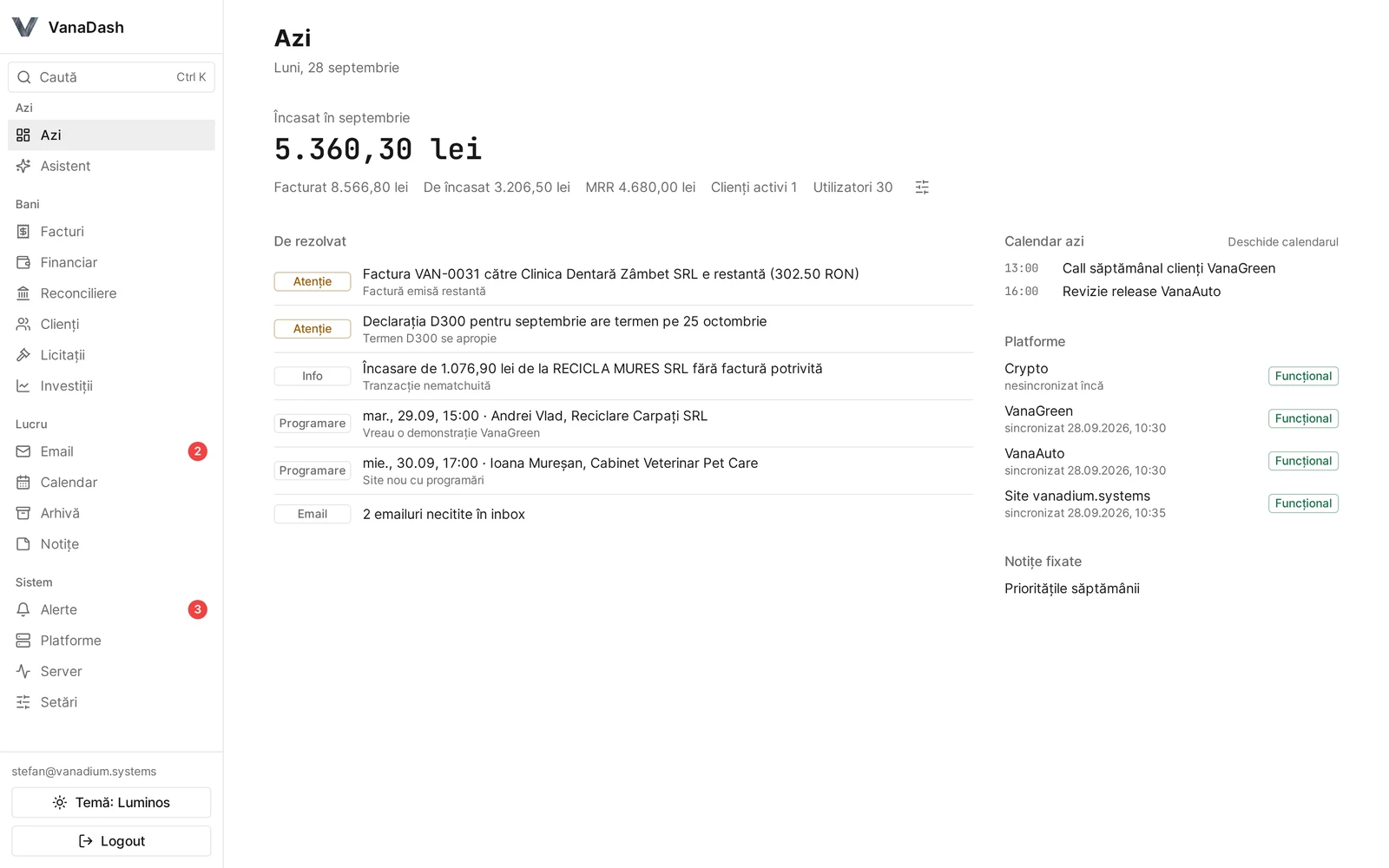Click the Clienți people icon
Image resolution: width=1389 pixels, height=868 pixels.
tap(23, 324)
